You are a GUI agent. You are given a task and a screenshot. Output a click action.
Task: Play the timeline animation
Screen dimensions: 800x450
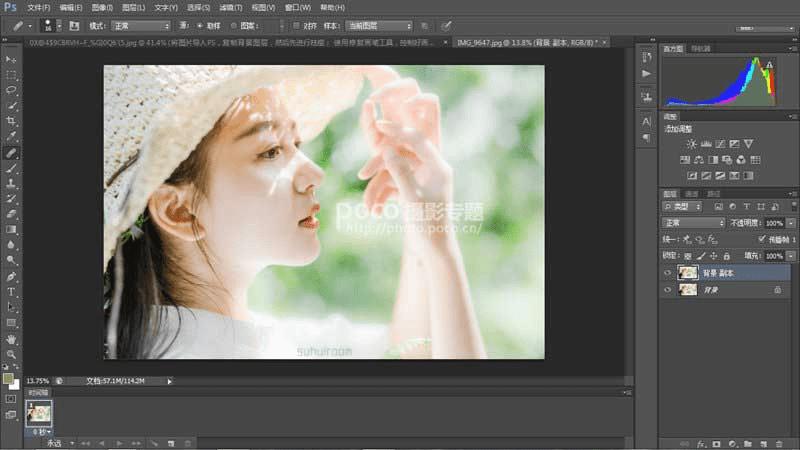[x=119, y=443]
